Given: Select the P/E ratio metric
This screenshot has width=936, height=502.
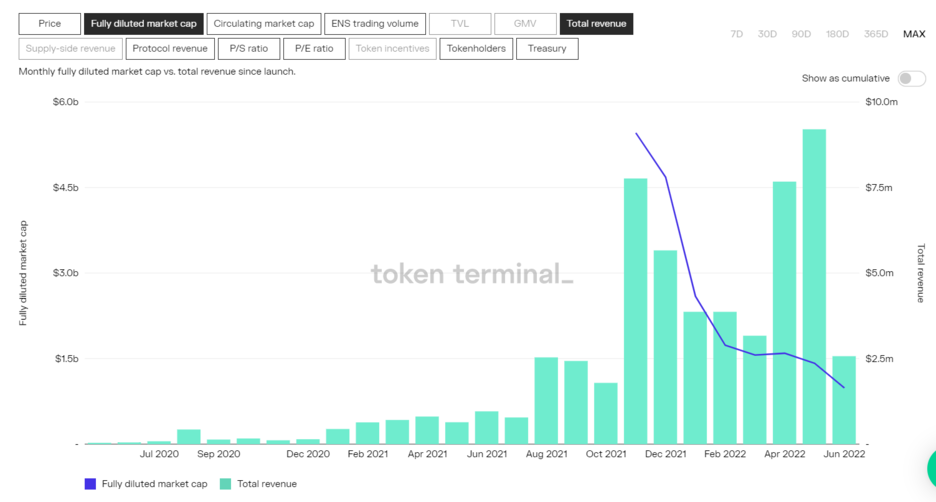Looking at the screenshot, I should pyautogui.click(x=314, y=48).
